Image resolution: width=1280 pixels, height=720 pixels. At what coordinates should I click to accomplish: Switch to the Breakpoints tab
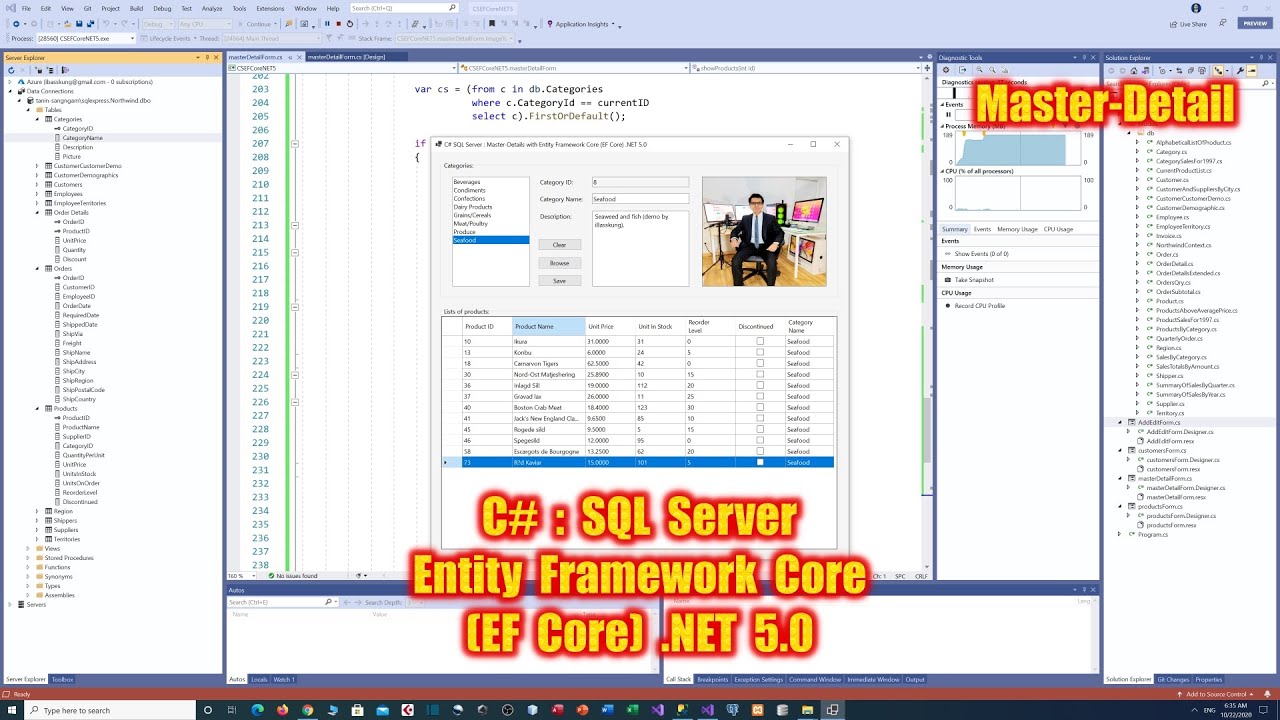[x=712, y=679]
